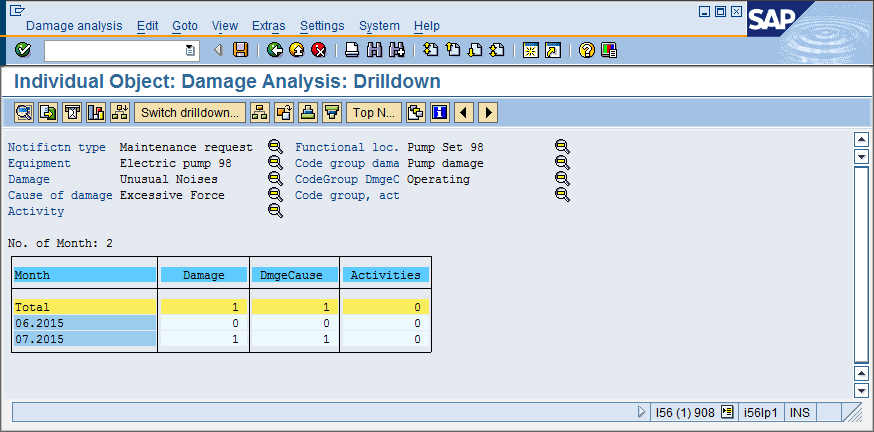This screenshot has height=432, width=874.
Task: Click the hierarchy structure icon after Switch drilldown
Action: click(x=259, y=113)
